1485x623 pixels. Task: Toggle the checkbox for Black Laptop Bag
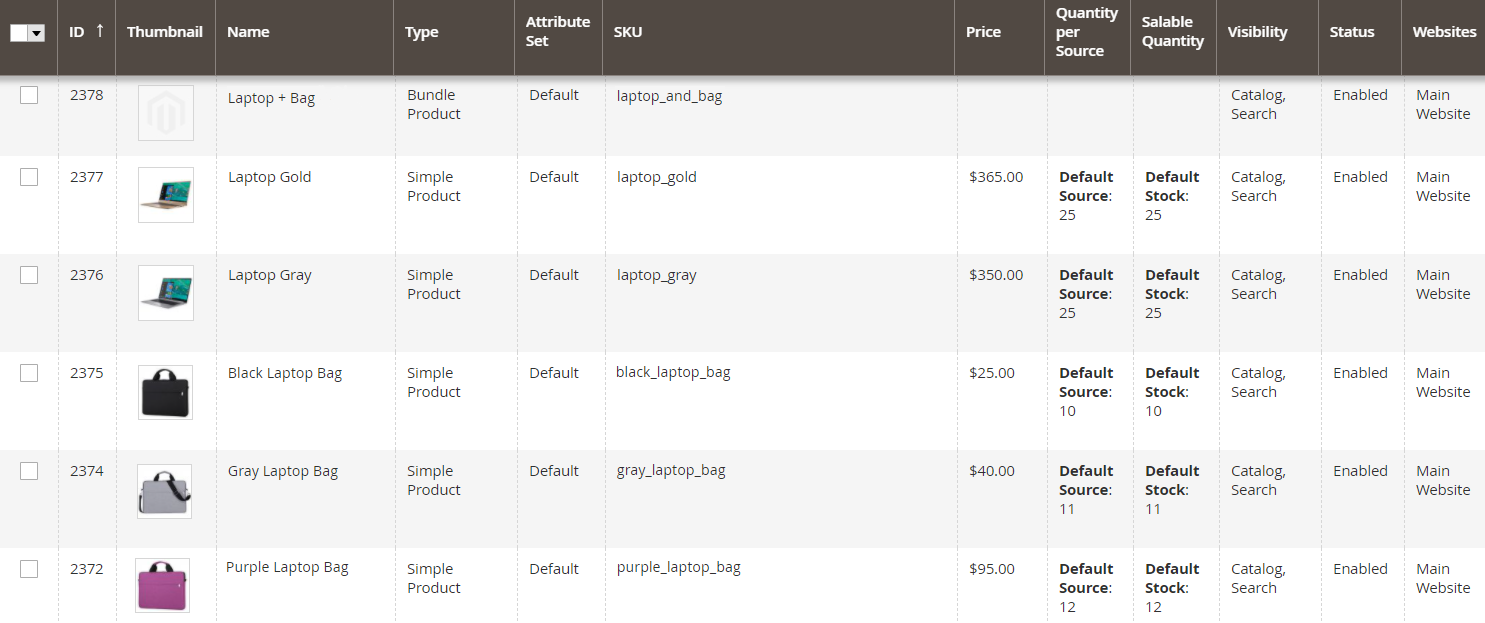click(29, 373)
